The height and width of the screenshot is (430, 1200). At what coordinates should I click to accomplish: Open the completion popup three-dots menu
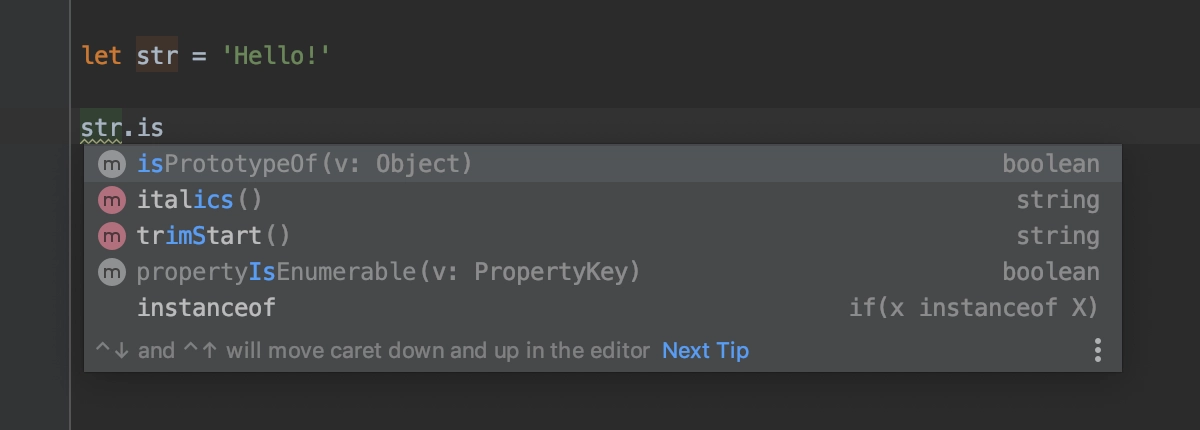tap(1097, 350)
